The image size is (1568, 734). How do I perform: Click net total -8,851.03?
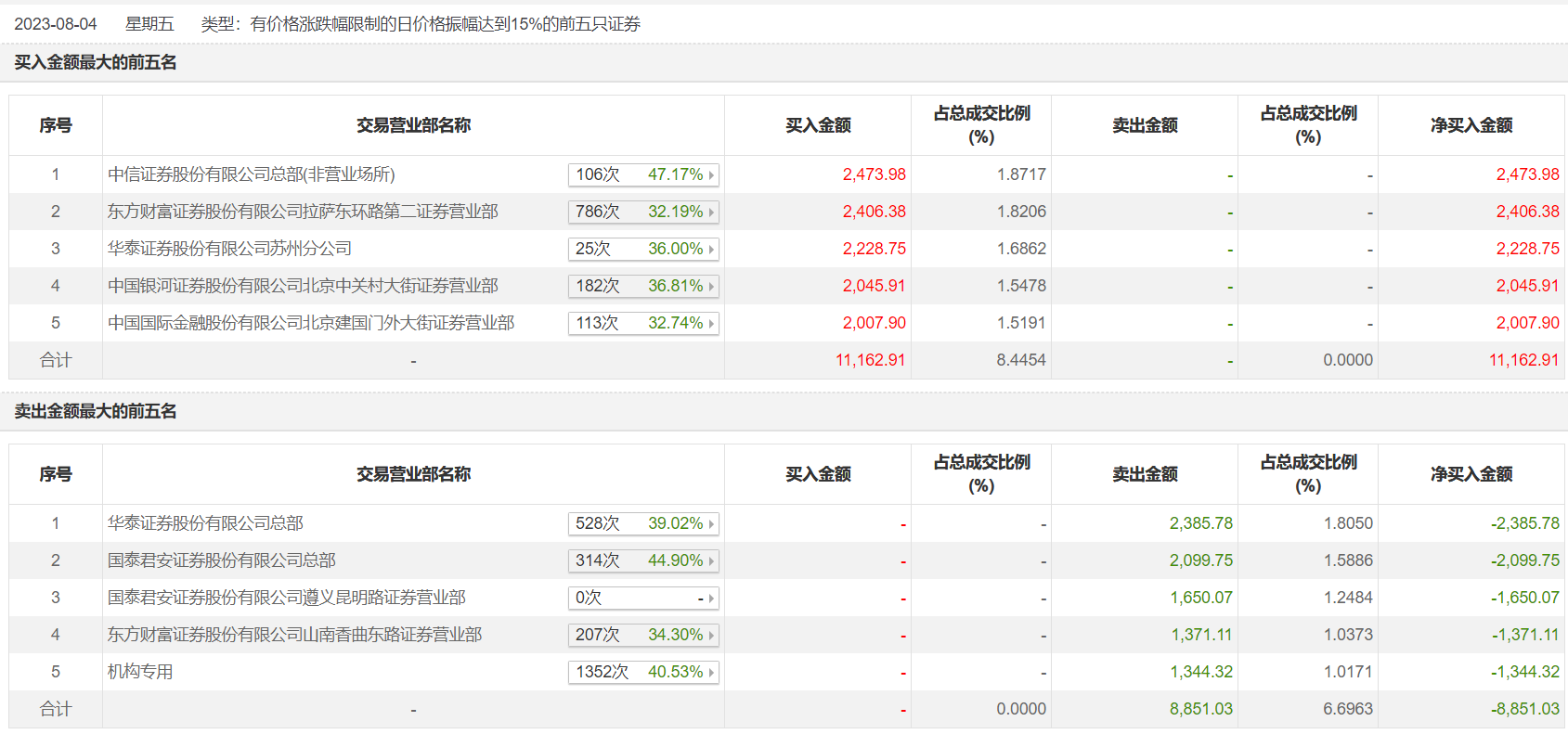(1525, 709)
